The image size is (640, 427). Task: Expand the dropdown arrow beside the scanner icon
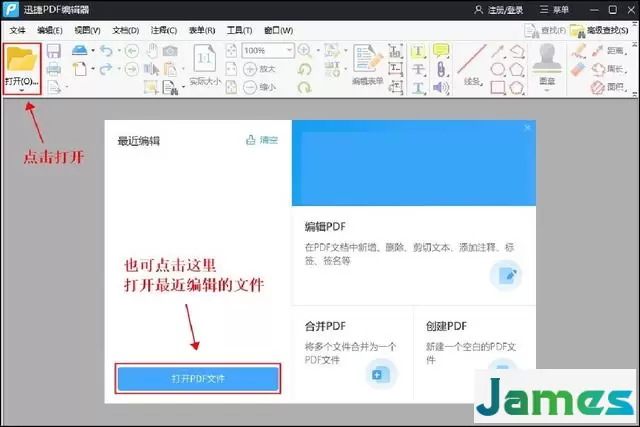[93, 51]
